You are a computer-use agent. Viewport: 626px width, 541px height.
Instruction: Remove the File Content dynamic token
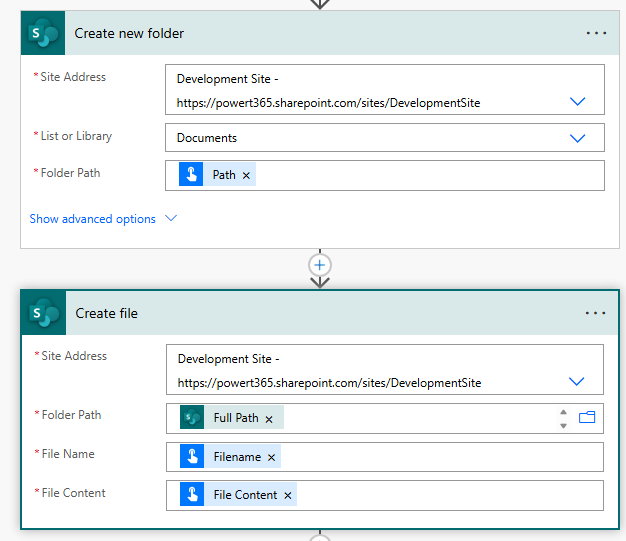[288, 495]
